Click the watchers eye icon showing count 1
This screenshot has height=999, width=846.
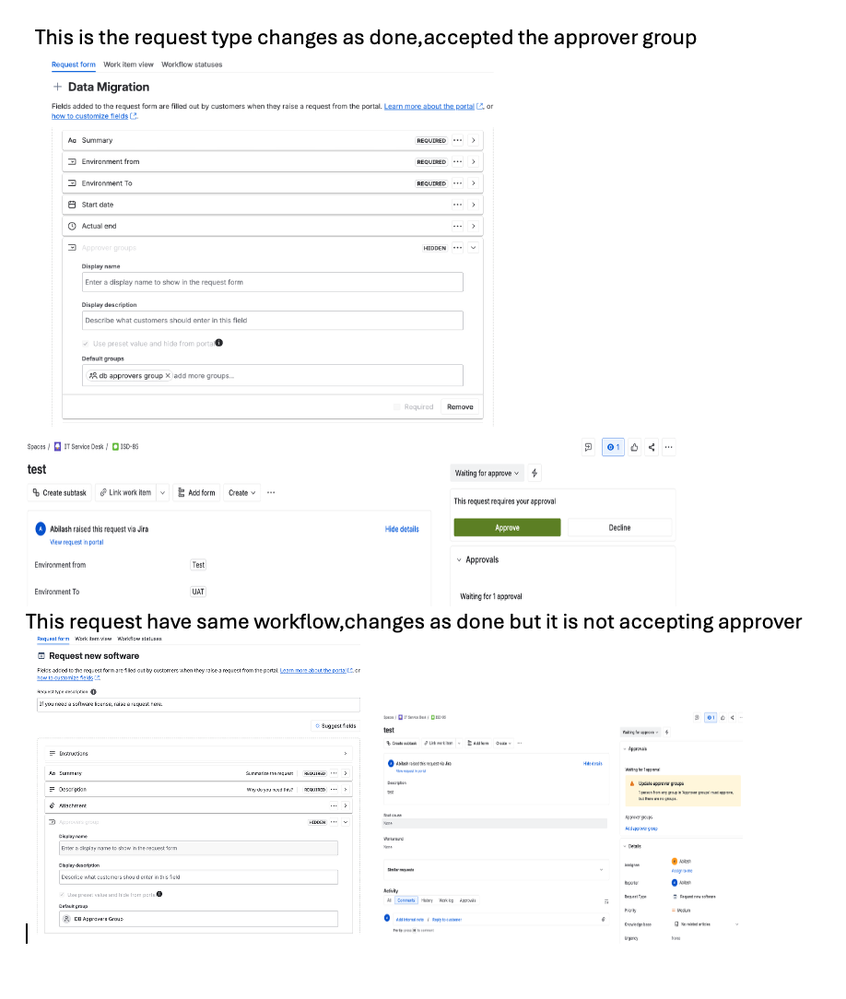tap(612, 447)
